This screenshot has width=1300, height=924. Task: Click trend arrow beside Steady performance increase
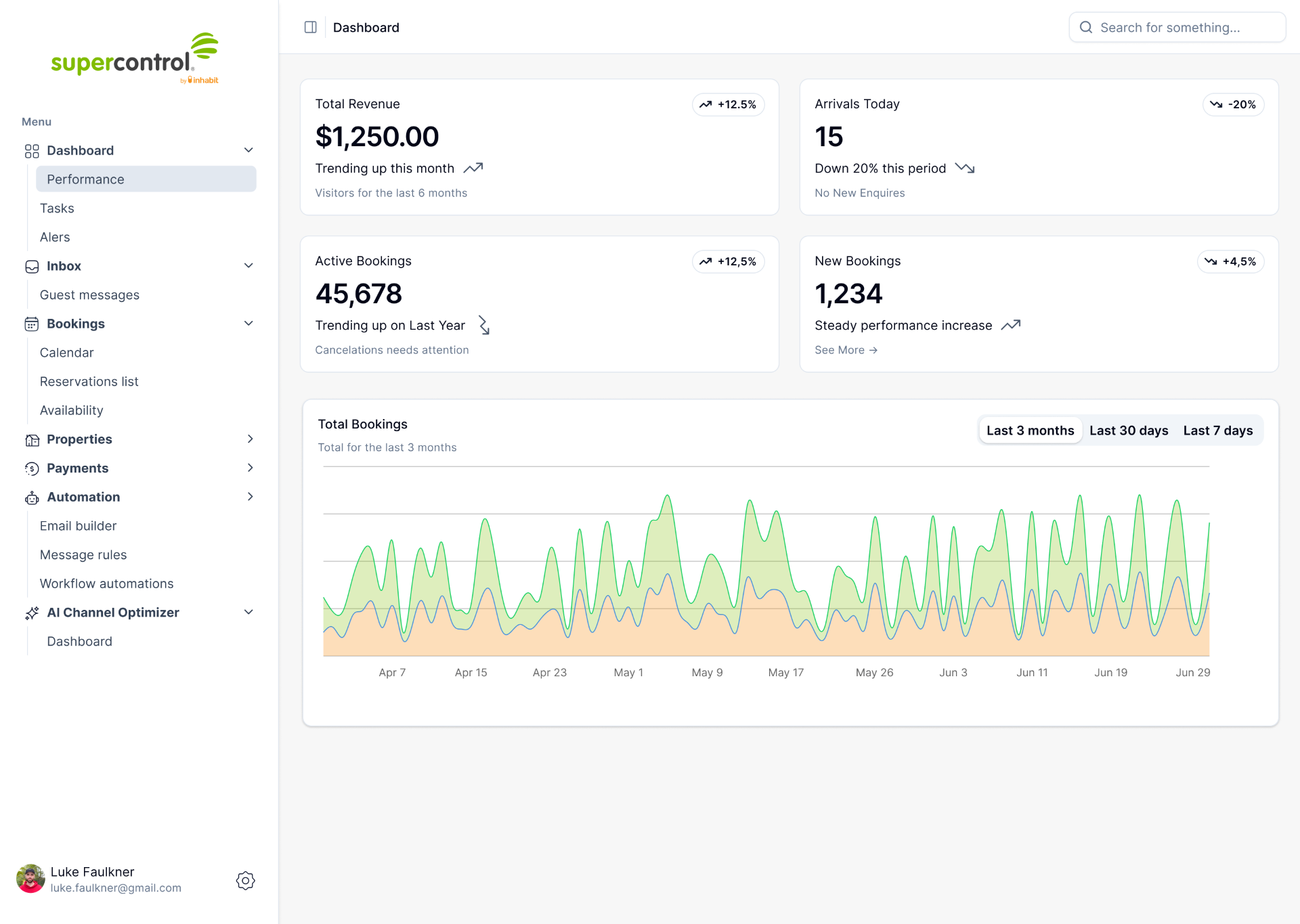pos(1011,325)
